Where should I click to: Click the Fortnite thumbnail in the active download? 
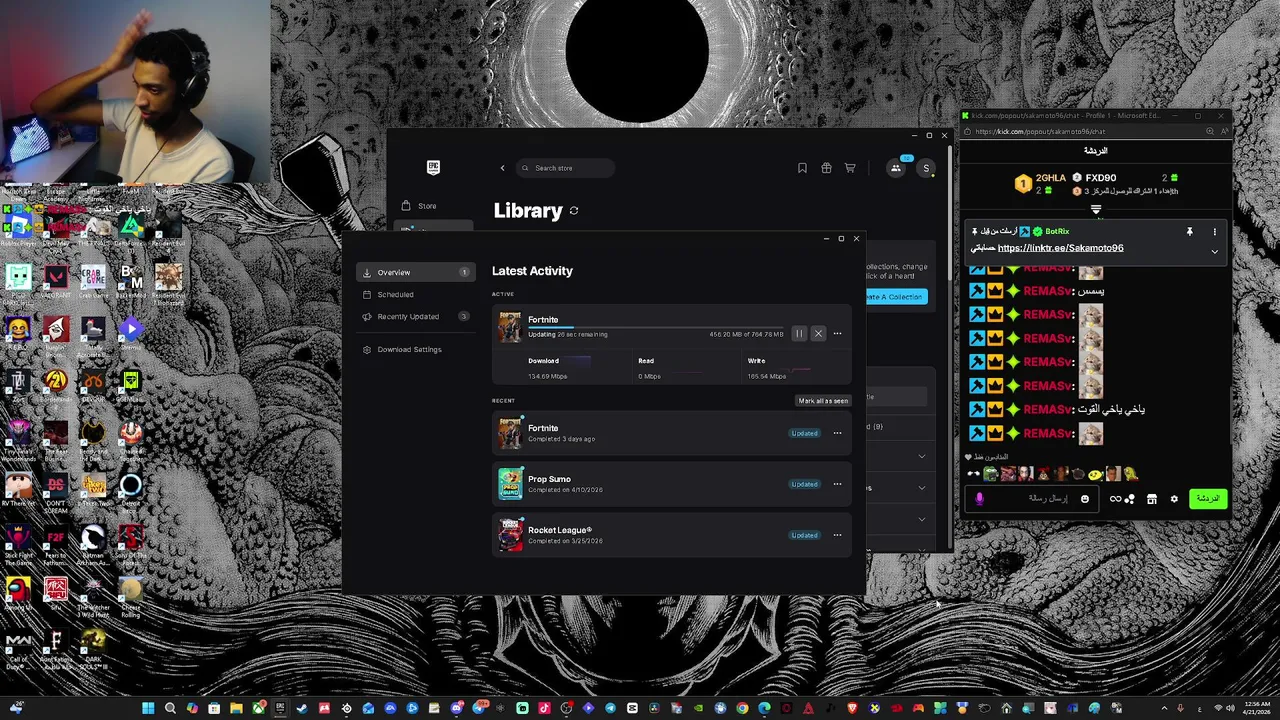pos(510,327)
